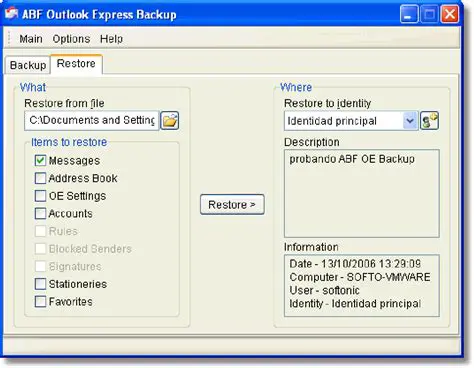Click the Restore > button

(x=232, y=205)
